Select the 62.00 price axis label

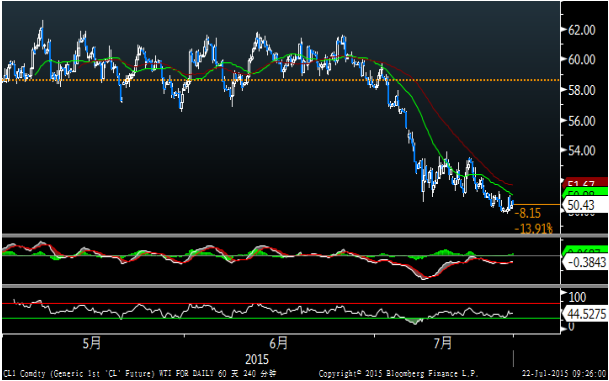[581, 30]
